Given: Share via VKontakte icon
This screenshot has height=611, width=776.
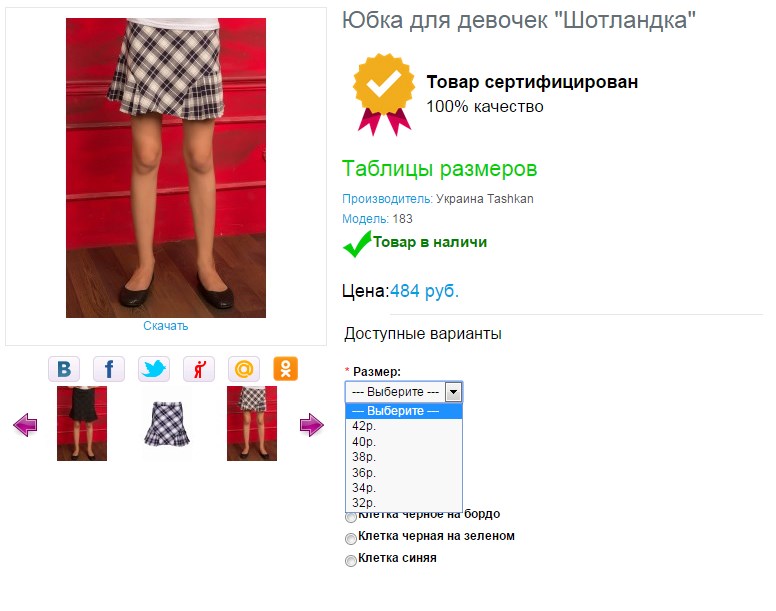Looking at the screenshot, I should 64,369.
